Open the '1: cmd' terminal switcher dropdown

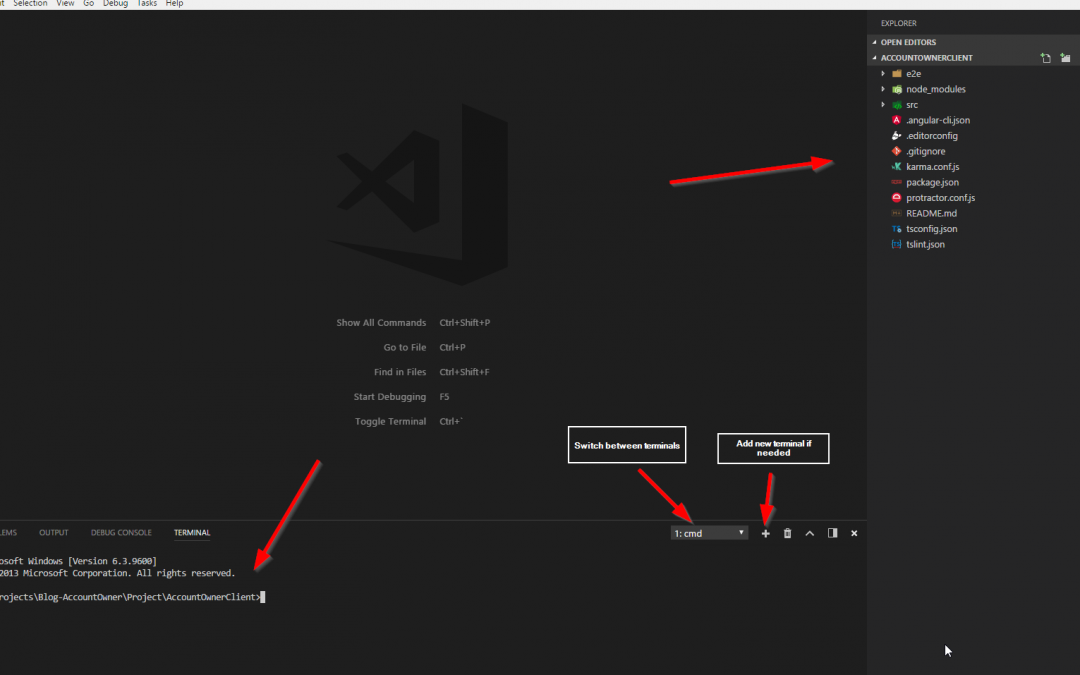pos(709,534)
